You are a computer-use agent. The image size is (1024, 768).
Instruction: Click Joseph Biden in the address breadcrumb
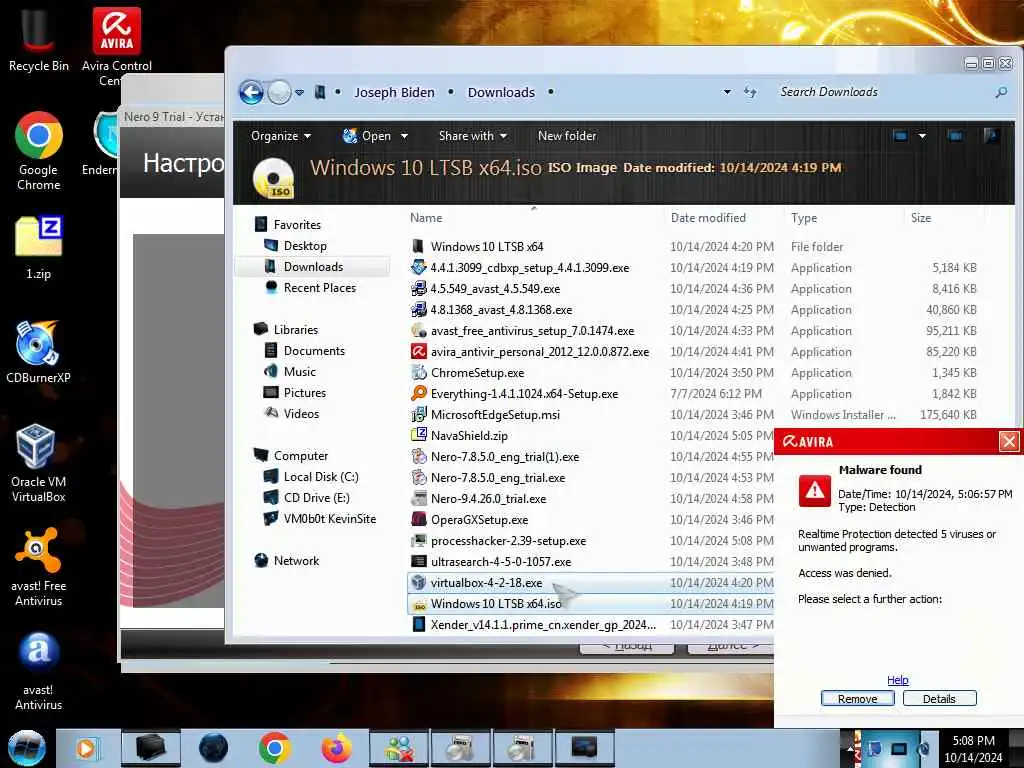[x=394, y=93]
